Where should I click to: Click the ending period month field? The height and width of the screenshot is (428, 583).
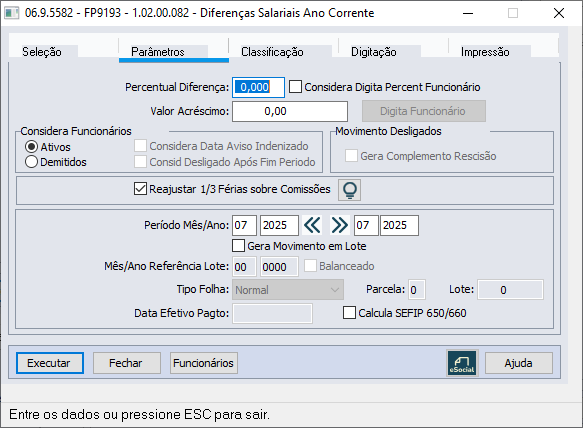click(x=366, y=225)
